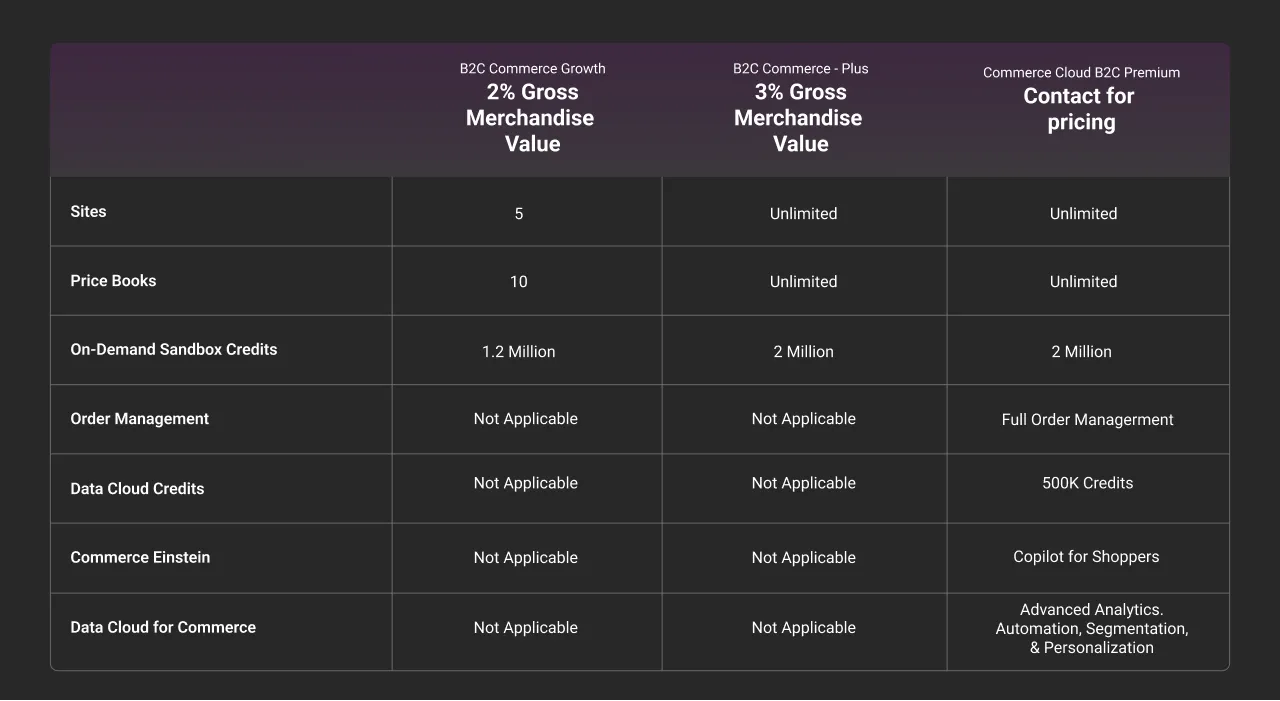Select the '5' Sites value for Growth plan
This screenshot has width=1280, height=701.
click(518, 213)
